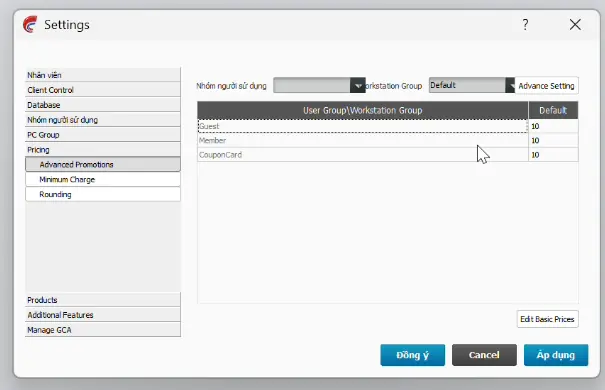Click the Edit Basic Prices button
Viewport: 605px width, 390px height.
tap(547, 319)
